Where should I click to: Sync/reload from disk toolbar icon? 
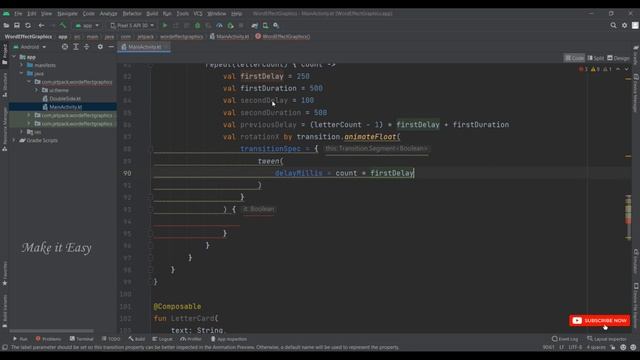pos(28,25)
